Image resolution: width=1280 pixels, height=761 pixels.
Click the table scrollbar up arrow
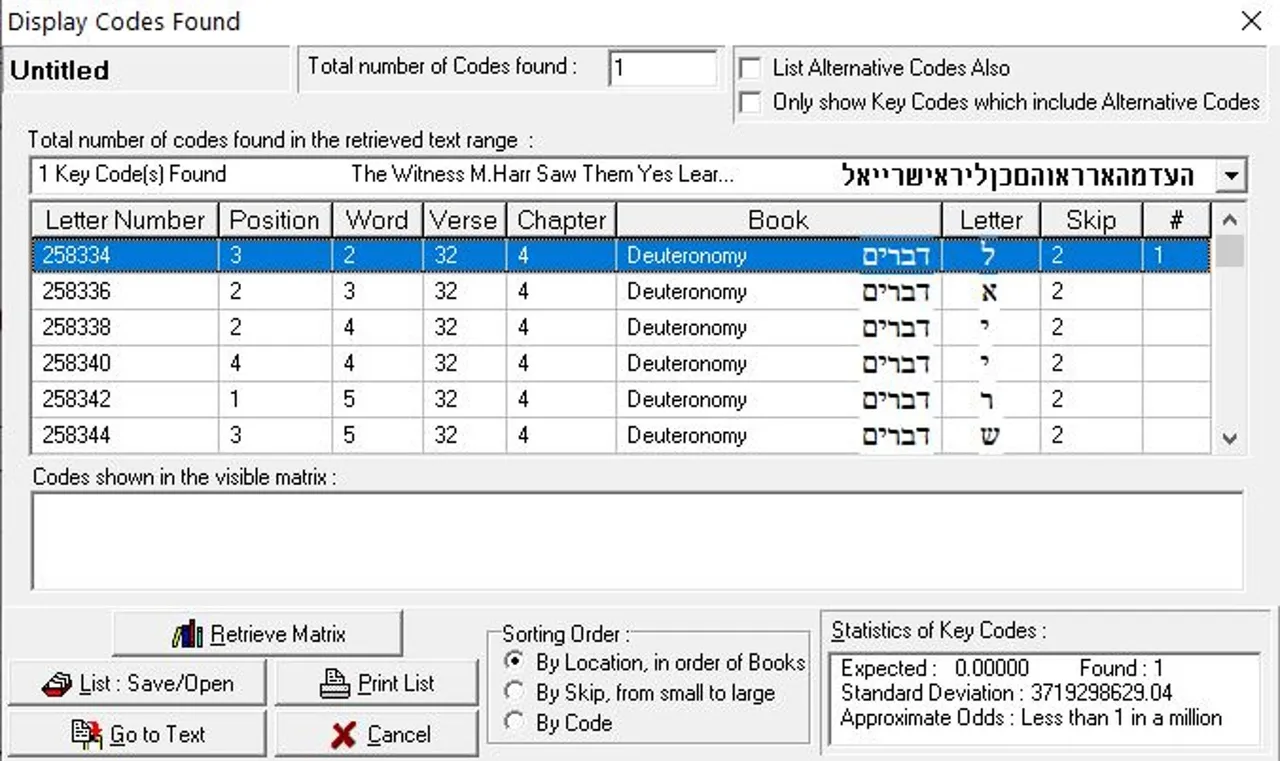coord(1230,220)
